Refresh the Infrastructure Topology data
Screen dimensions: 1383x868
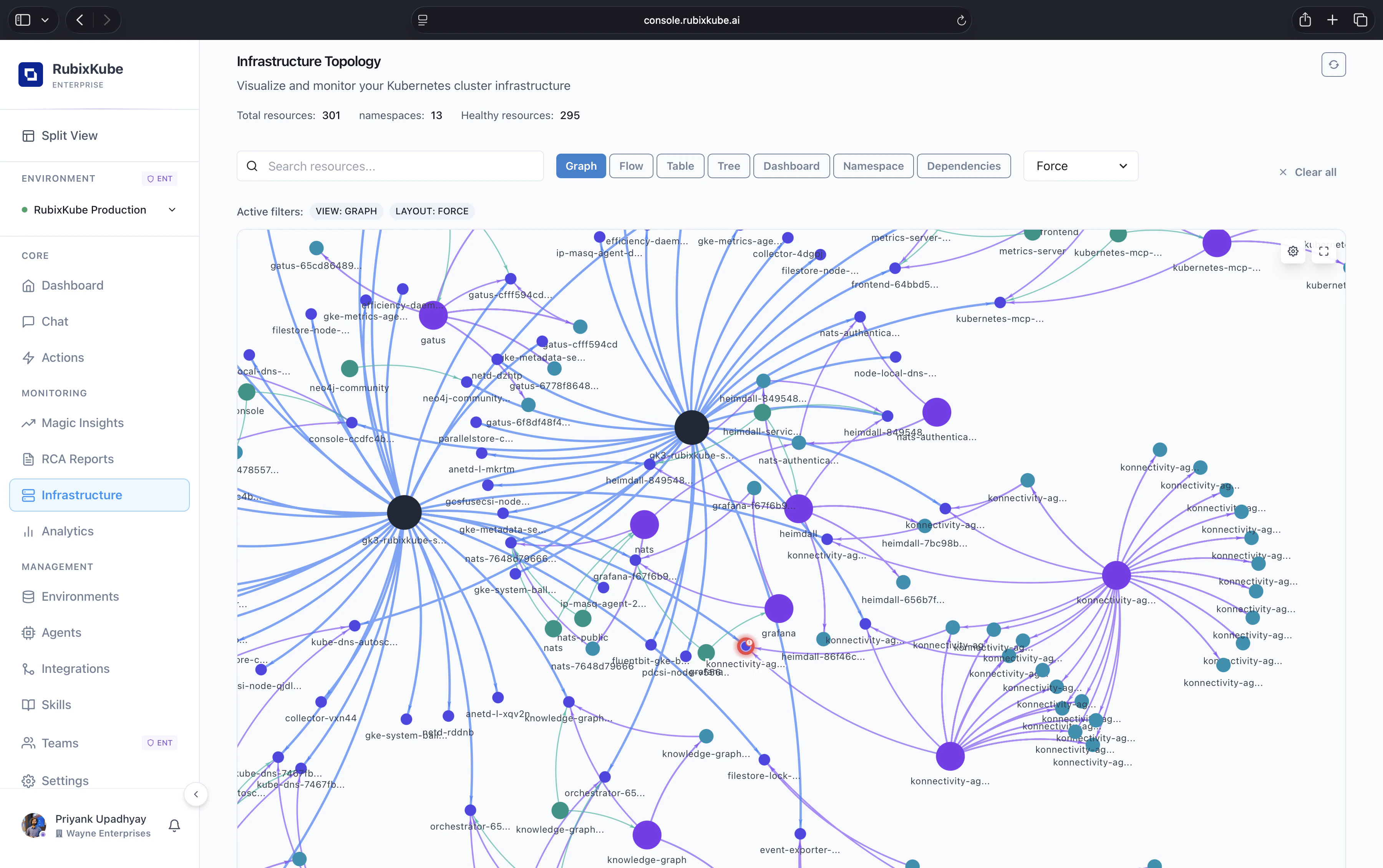[x=1333, y=64]
